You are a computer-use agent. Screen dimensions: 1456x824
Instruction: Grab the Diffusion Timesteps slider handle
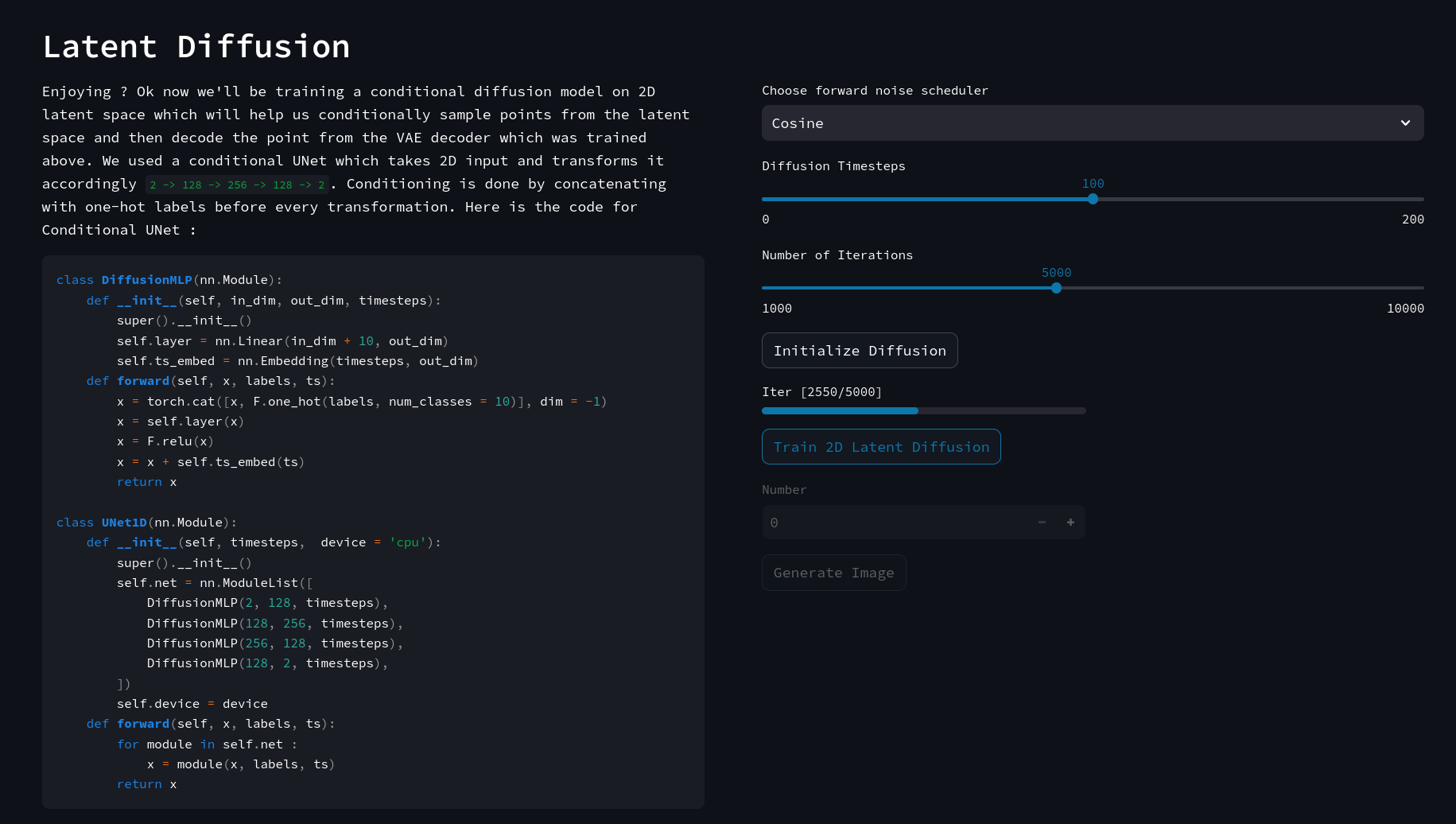pyautogui.click(x=1093, y=199)
